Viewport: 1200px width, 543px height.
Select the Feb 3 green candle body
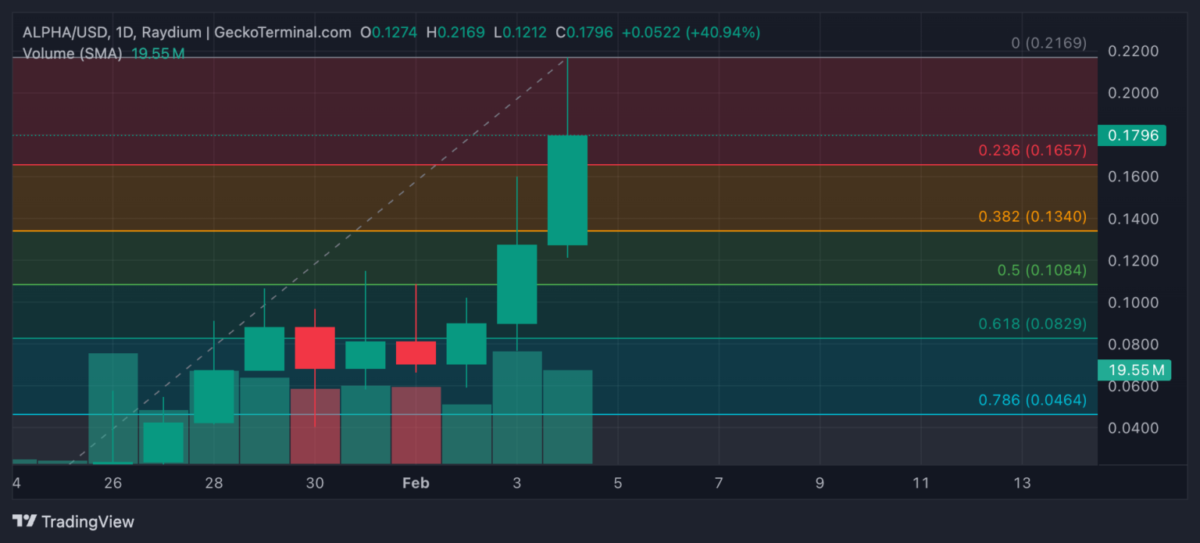[517, 284]
